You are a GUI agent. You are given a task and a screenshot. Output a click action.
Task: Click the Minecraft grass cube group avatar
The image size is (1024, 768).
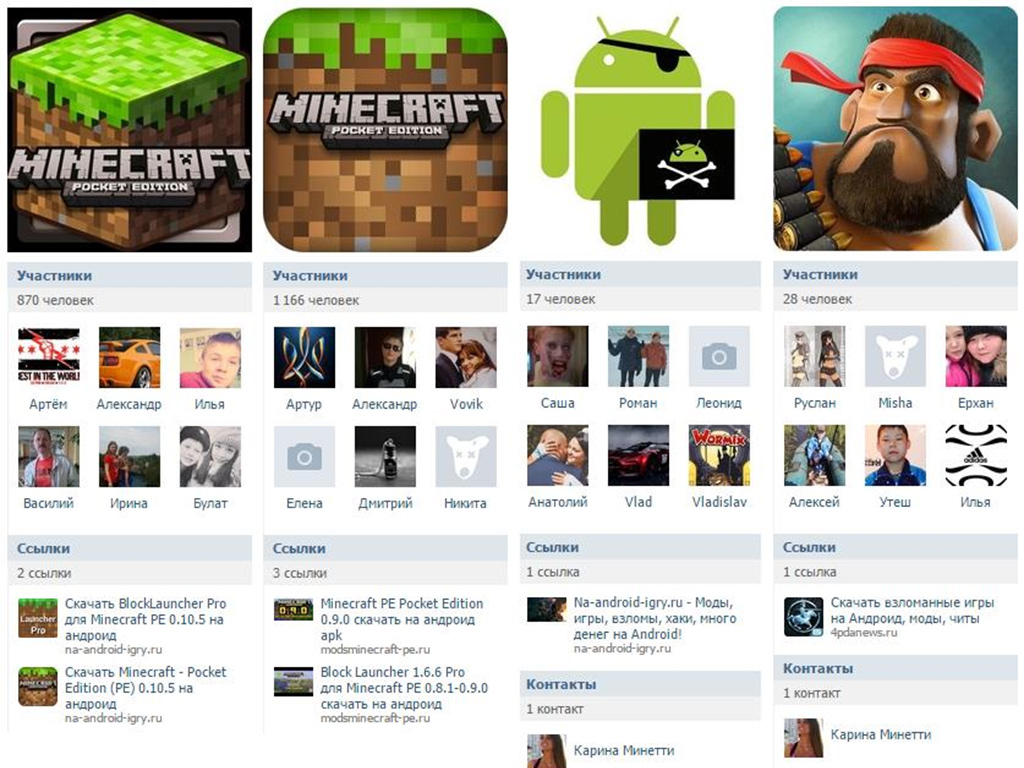click(x=129, y=129)
